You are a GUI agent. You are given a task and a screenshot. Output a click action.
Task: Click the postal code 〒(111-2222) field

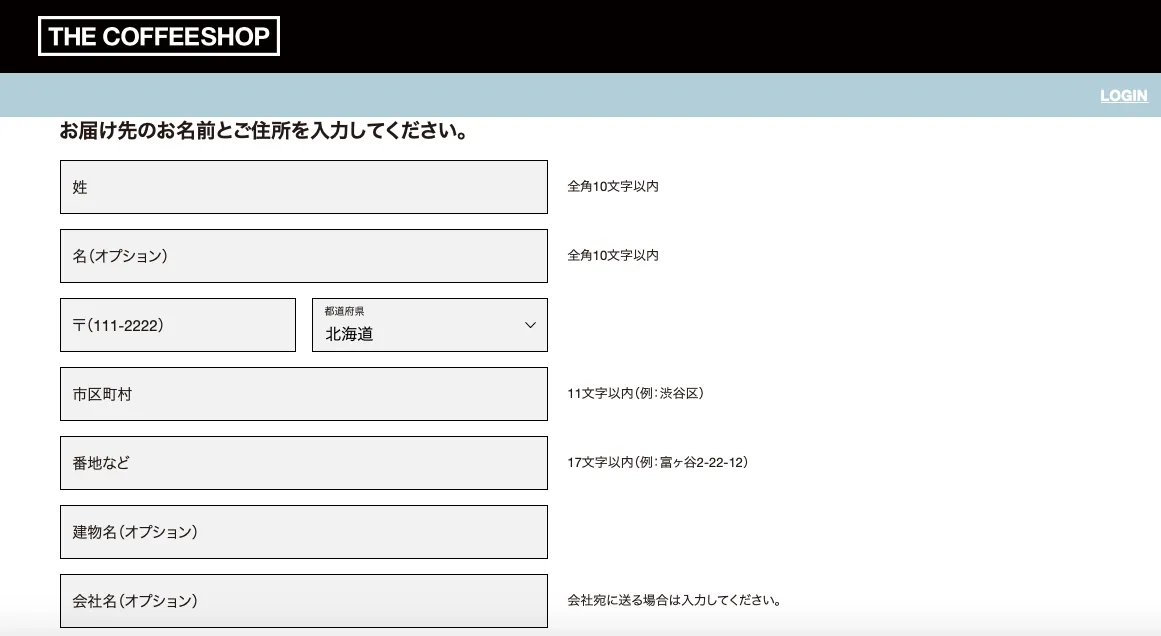point(178,325)
